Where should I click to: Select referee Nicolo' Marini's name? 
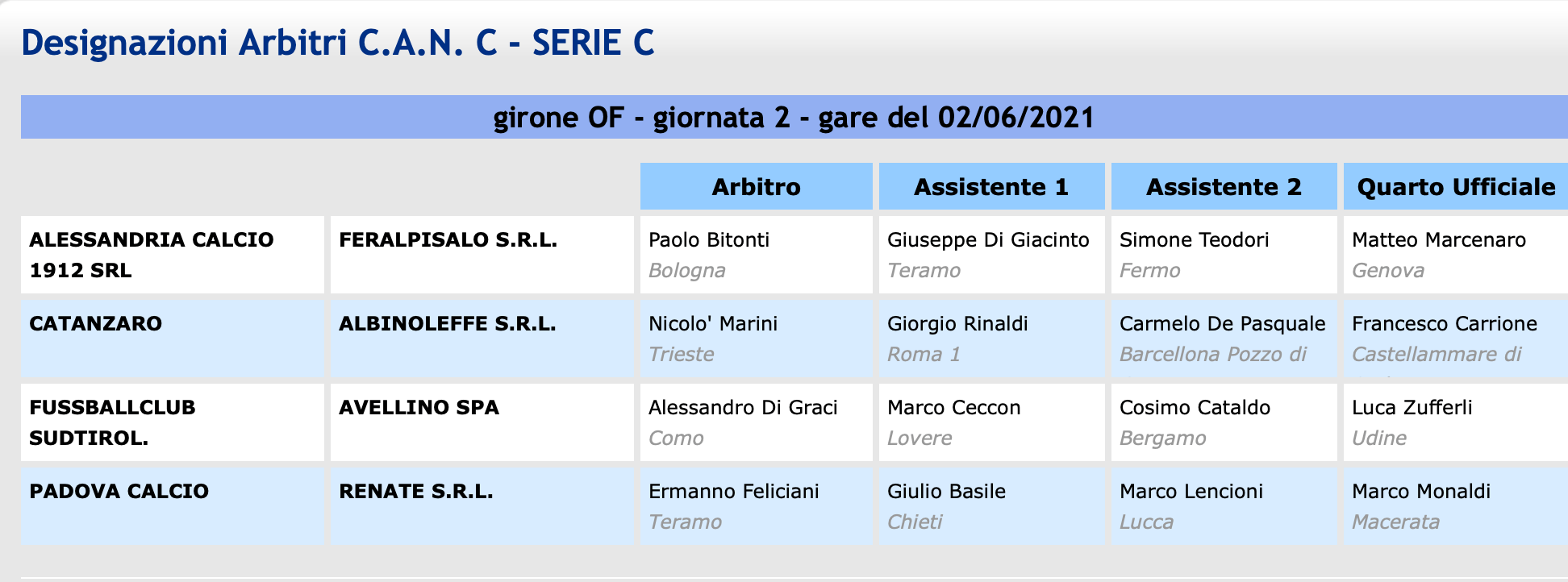pos(713,324)
